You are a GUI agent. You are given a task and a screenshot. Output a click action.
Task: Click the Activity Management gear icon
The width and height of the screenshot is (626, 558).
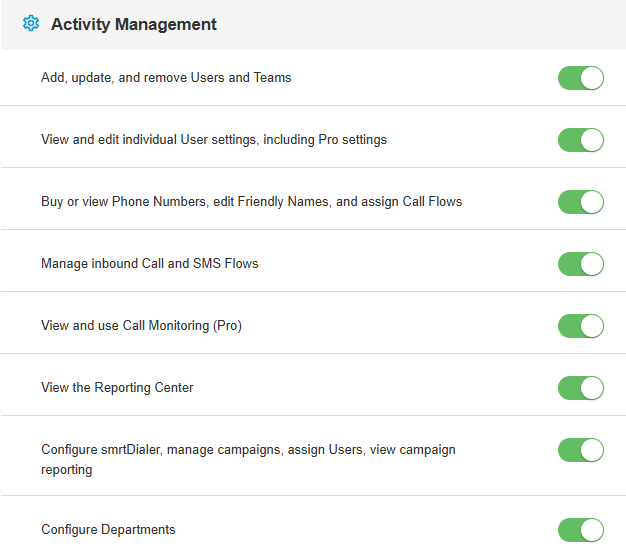tap(30, 24)
